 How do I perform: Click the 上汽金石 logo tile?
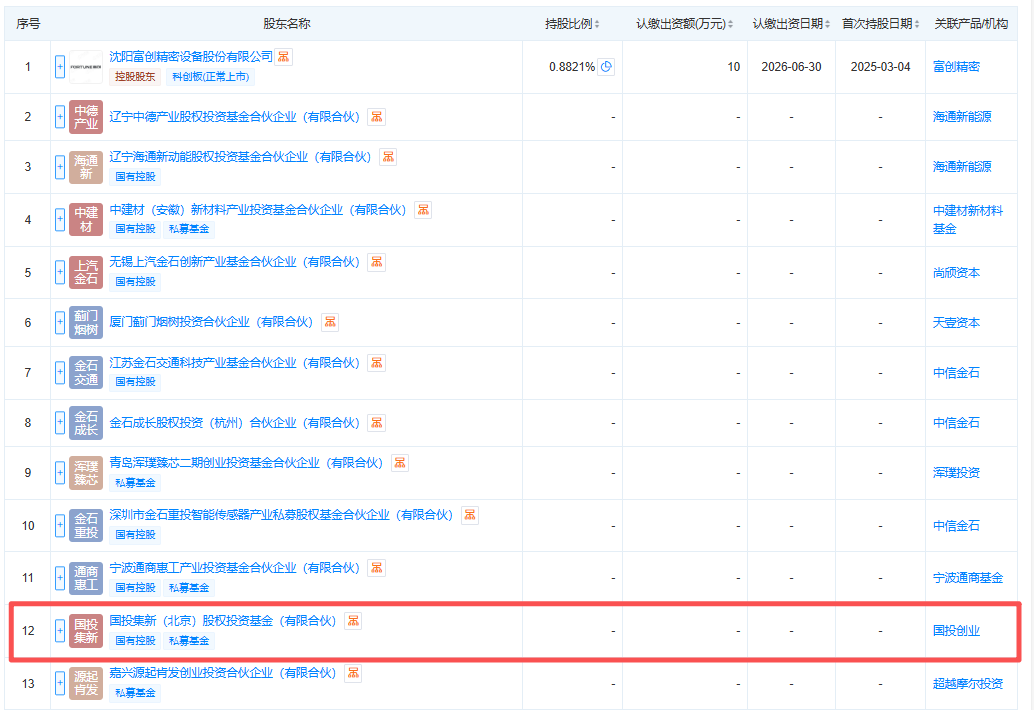86,272
